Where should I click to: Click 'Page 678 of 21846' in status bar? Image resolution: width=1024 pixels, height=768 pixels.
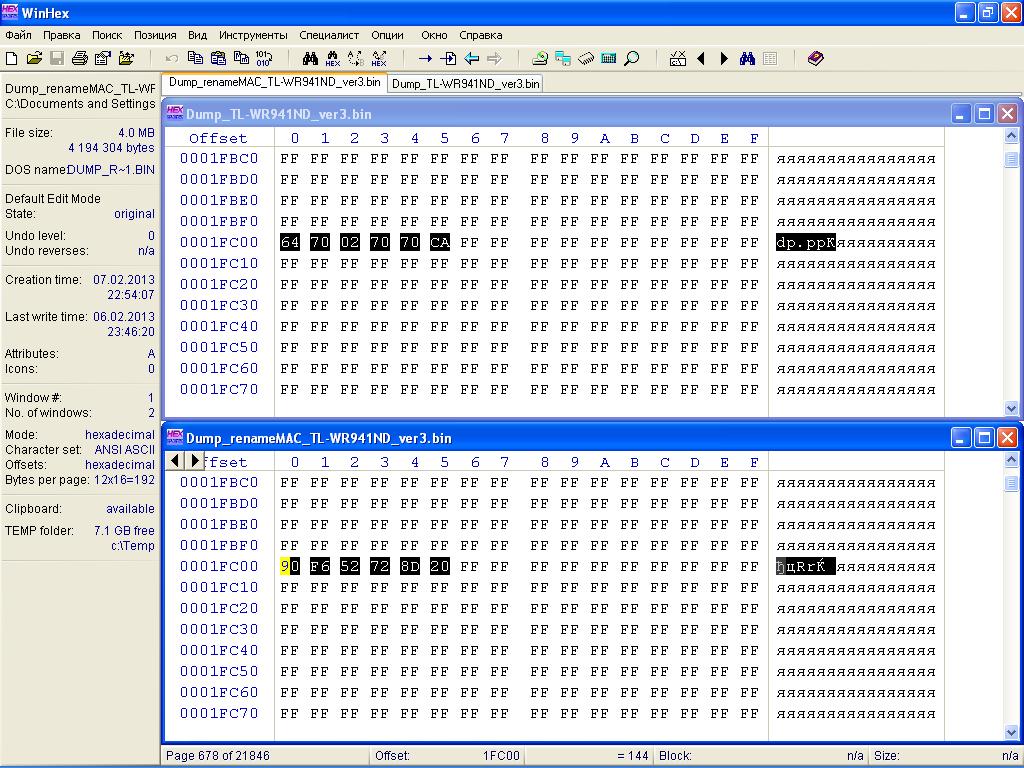click(218, 756)
